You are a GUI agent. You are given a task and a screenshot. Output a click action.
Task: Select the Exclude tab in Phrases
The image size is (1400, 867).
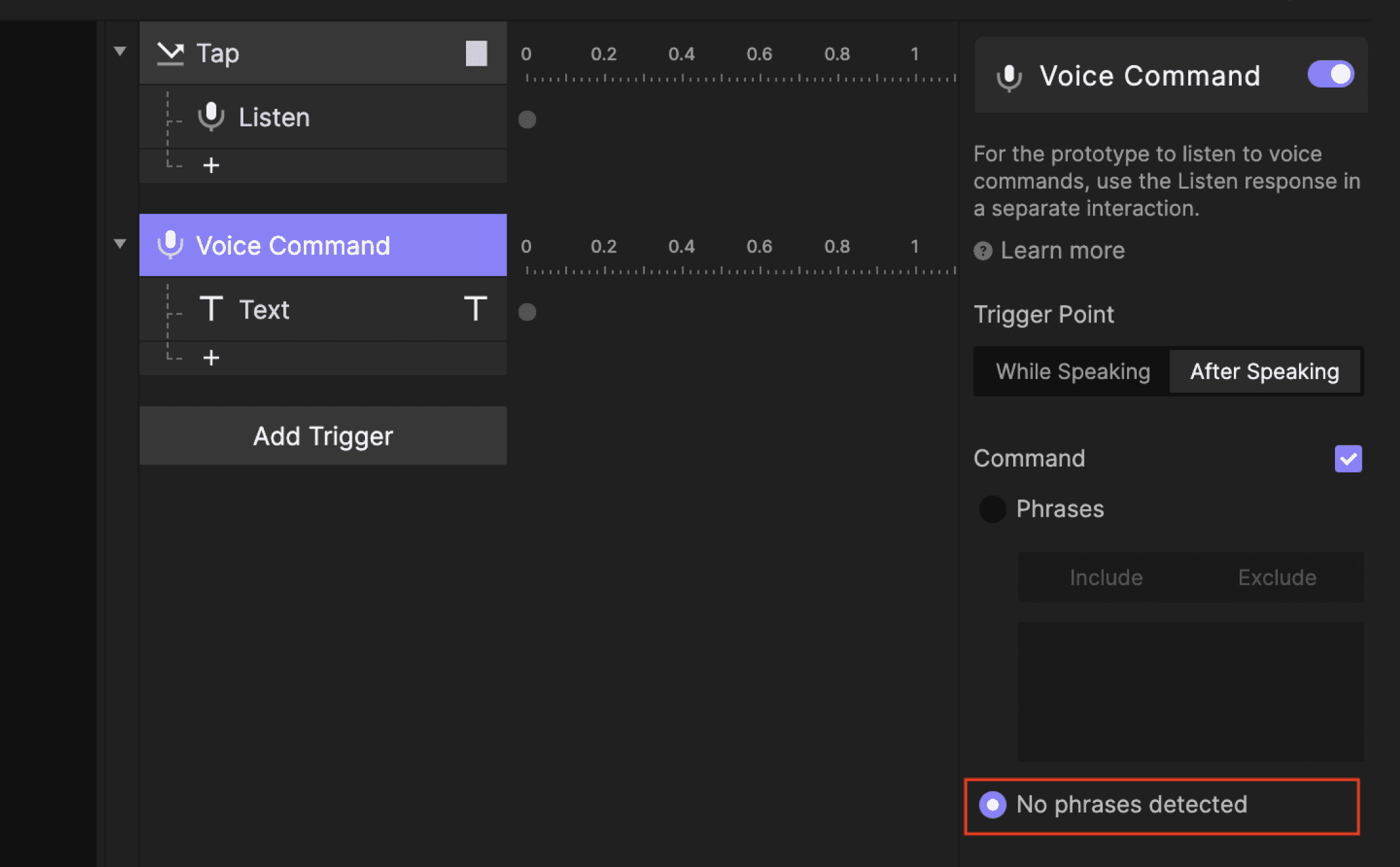1277,577
